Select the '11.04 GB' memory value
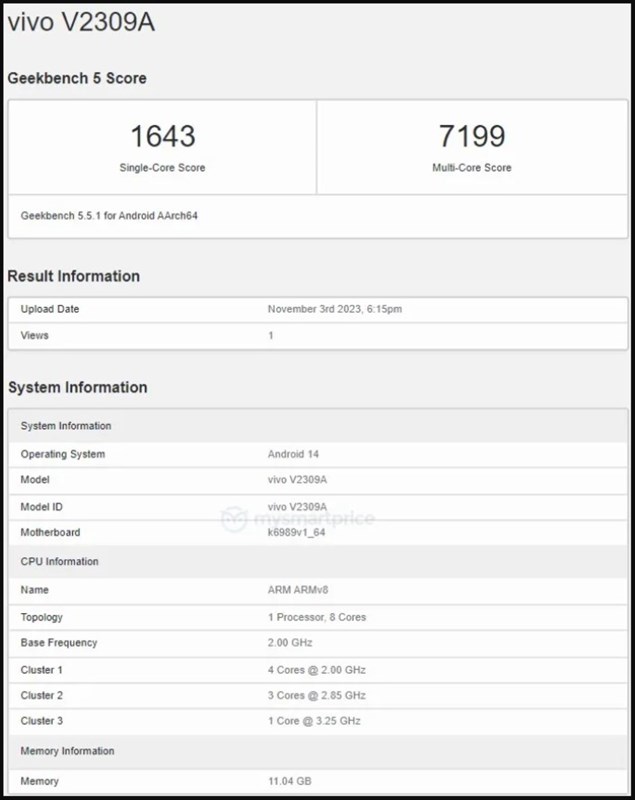This screenshot has height=800, width=635. pos(290,781)
